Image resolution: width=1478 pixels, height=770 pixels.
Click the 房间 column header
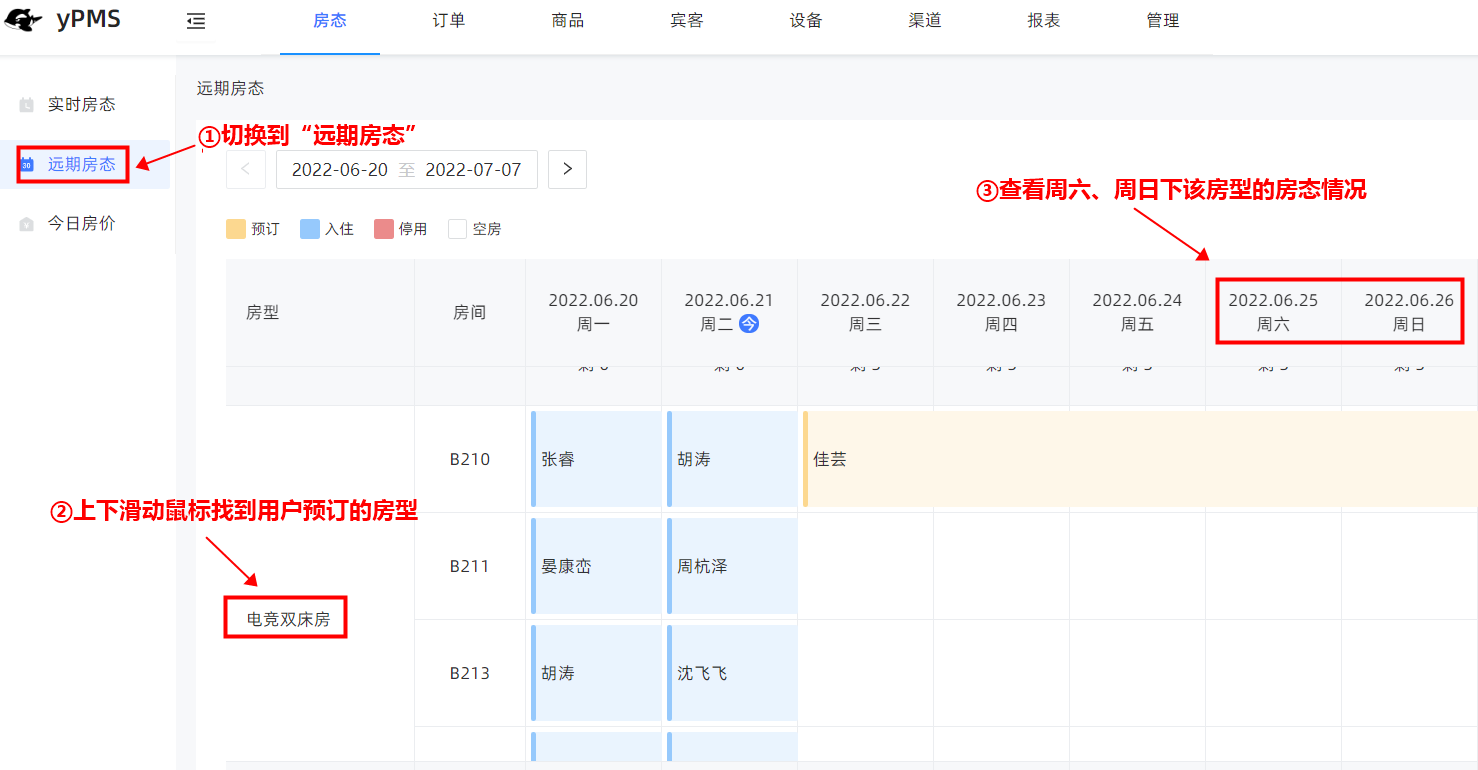tap(470, 313)
